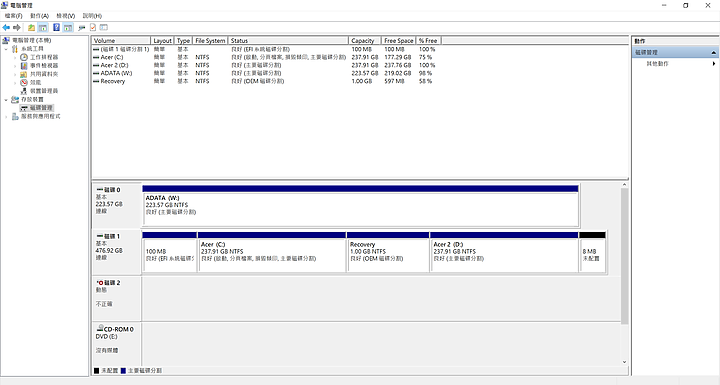Toggle the Show/Hide Action Pane toolbar icon
The height and width of the screenshot is (385, 720).
click(68, 28)
